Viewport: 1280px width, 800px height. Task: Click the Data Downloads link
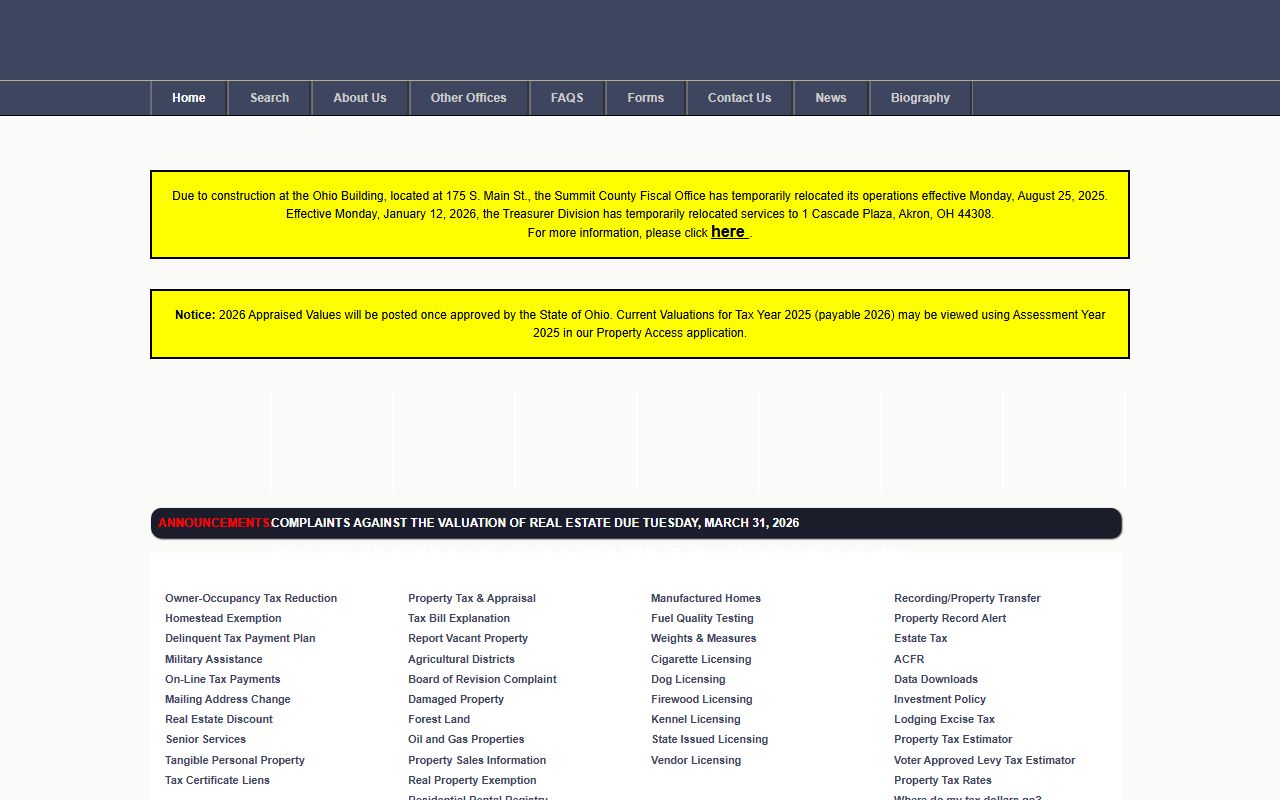935,679
